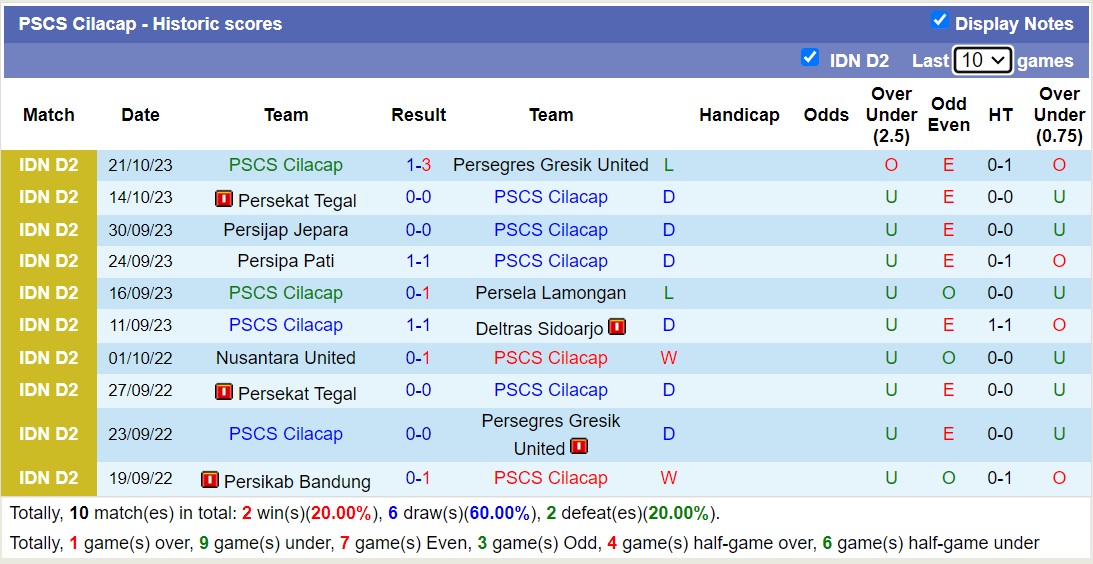This screenshot has width=1093, height=564.
Task: Click the 60.00% draws percentage in summary
Action: click(x=498, y=514)
